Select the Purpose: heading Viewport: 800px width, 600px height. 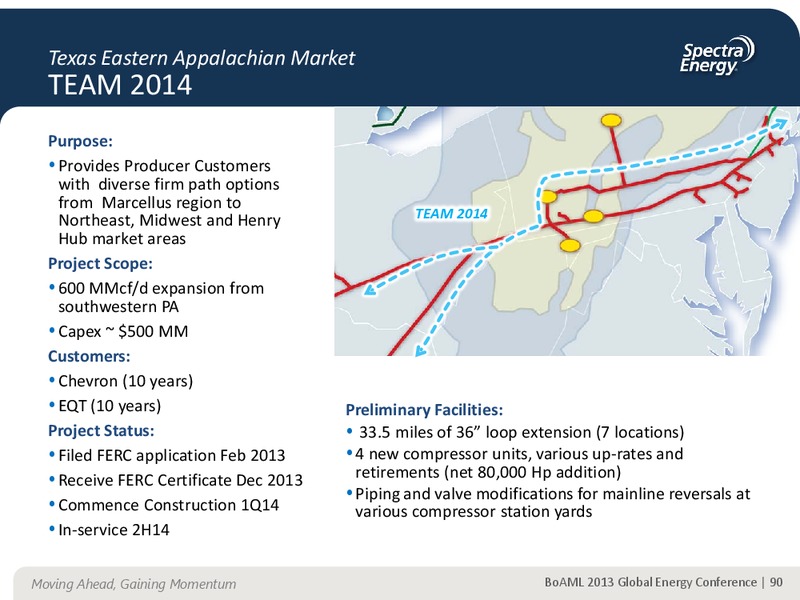pyautogui.click(x=80, y=141)
